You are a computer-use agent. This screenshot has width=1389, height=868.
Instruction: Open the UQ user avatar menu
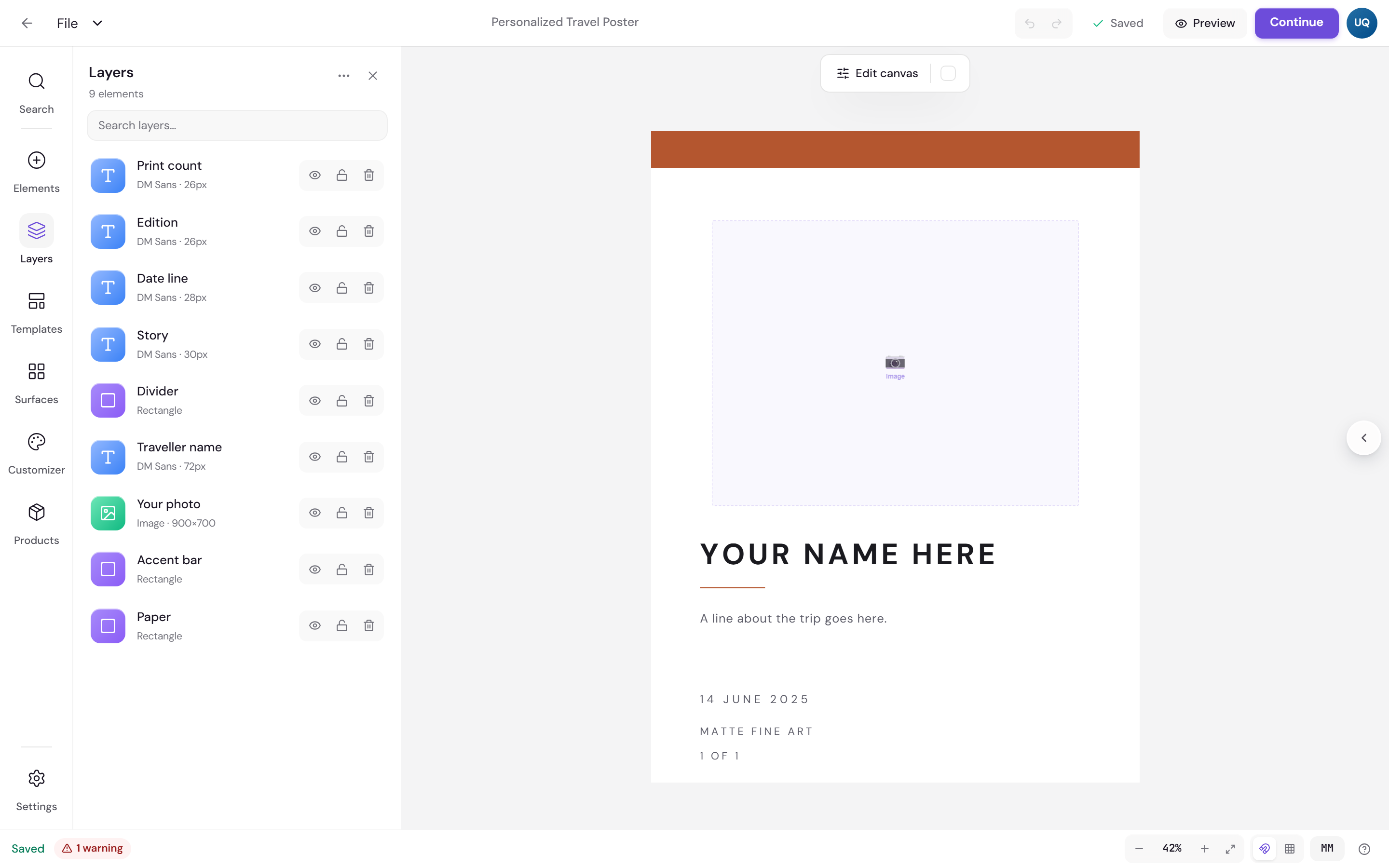coord(1362,23)
